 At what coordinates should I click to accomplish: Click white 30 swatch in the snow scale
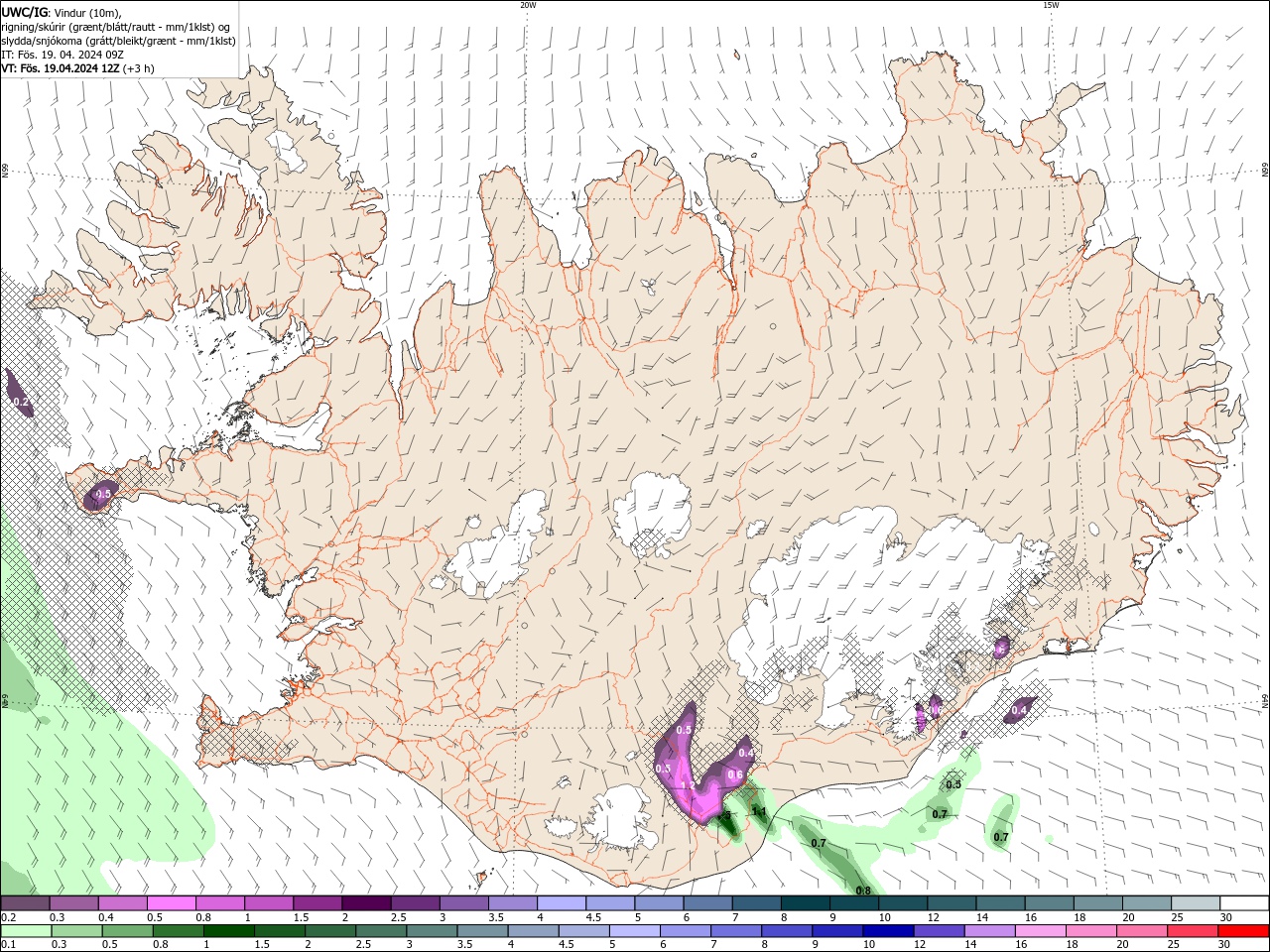click(1244, 903)
